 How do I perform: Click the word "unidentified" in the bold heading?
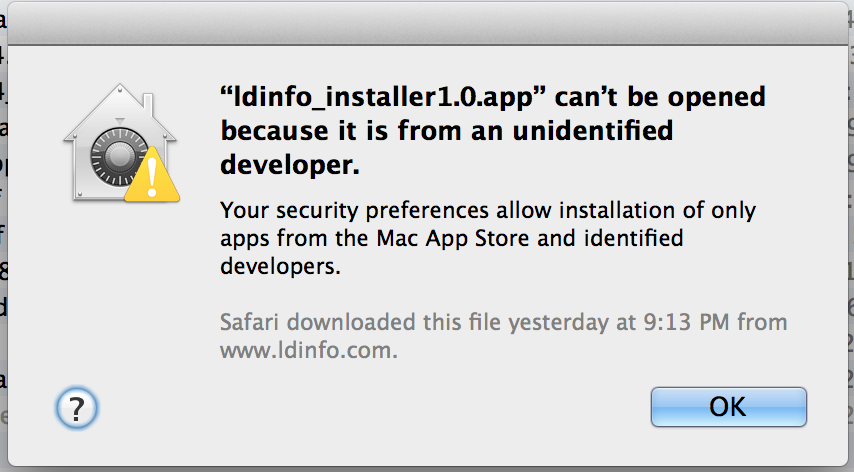[593, 131]
